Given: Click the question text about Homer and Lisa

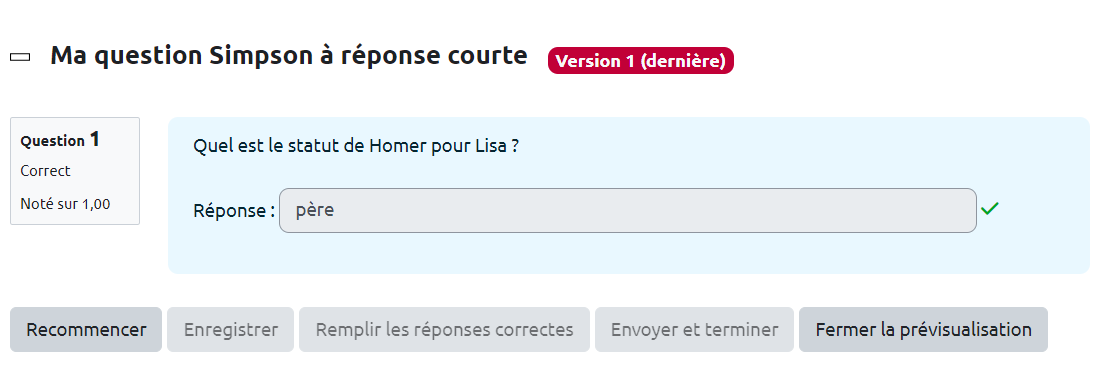Looking at the screenshot, I should (x=356, y=146).
